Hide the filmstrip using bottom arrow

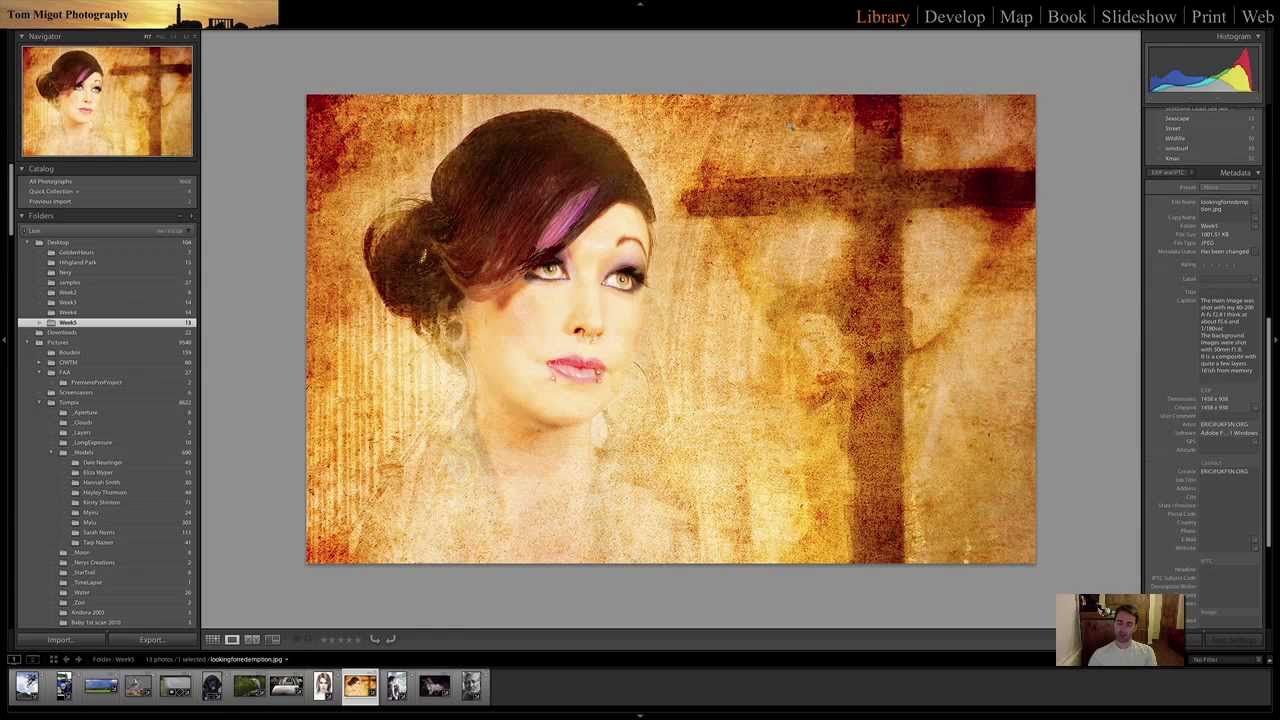(x=640, y=716)
